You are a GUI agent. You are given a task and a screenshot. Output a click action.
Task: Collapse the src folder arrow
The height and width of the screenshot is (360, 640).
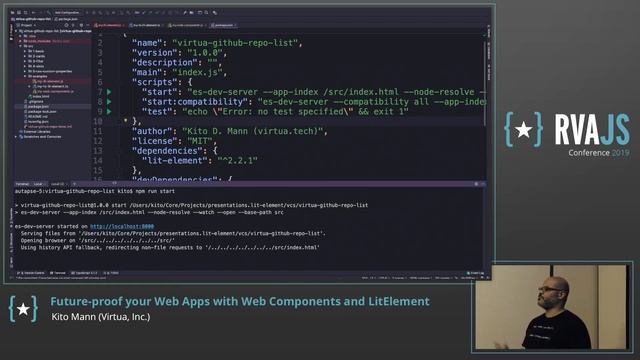20,46
